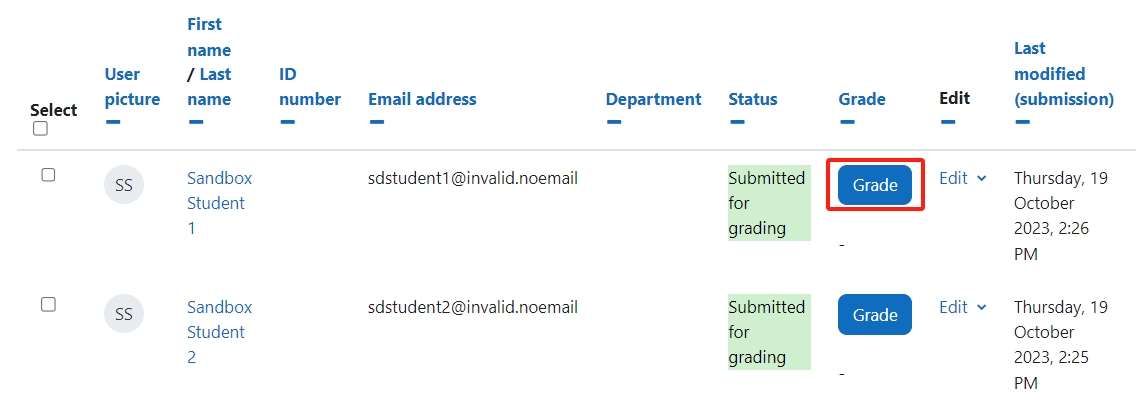Collapse the Edit column
The width and height of the screenshot is (1136, 414).
pos(948,122)
